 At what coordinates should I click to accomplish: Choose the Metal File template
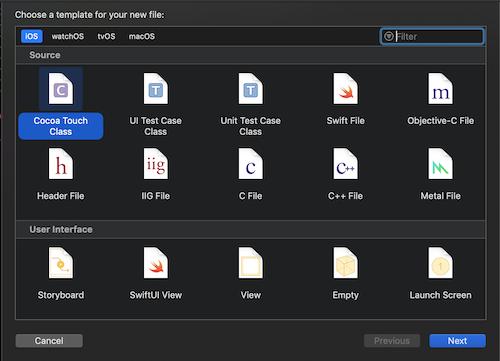(x=440, y=174)
